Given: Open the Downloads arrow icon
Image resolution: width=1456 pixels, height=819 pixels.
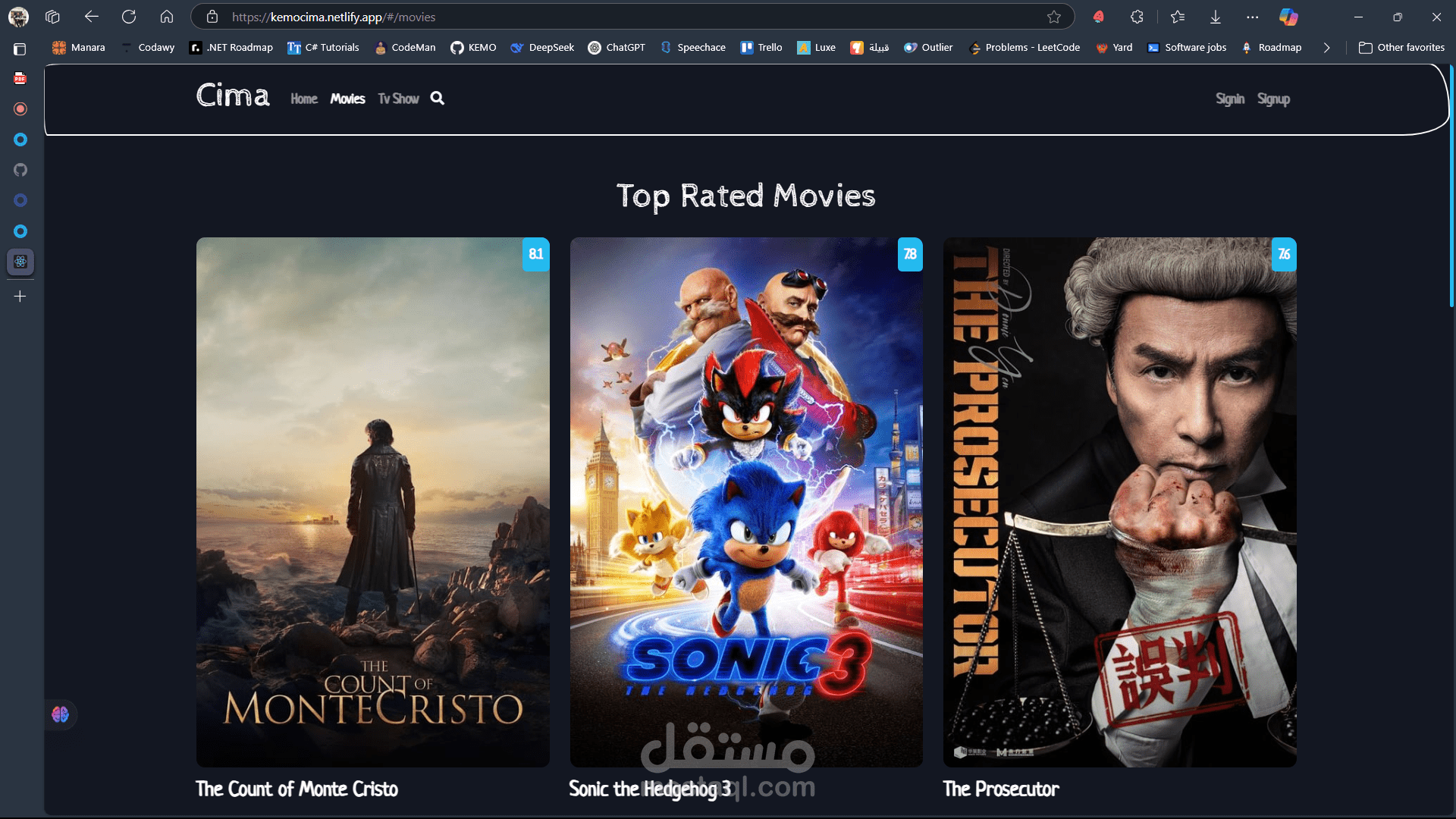Looking at the screenshot, I should [x=1215, y=17].
